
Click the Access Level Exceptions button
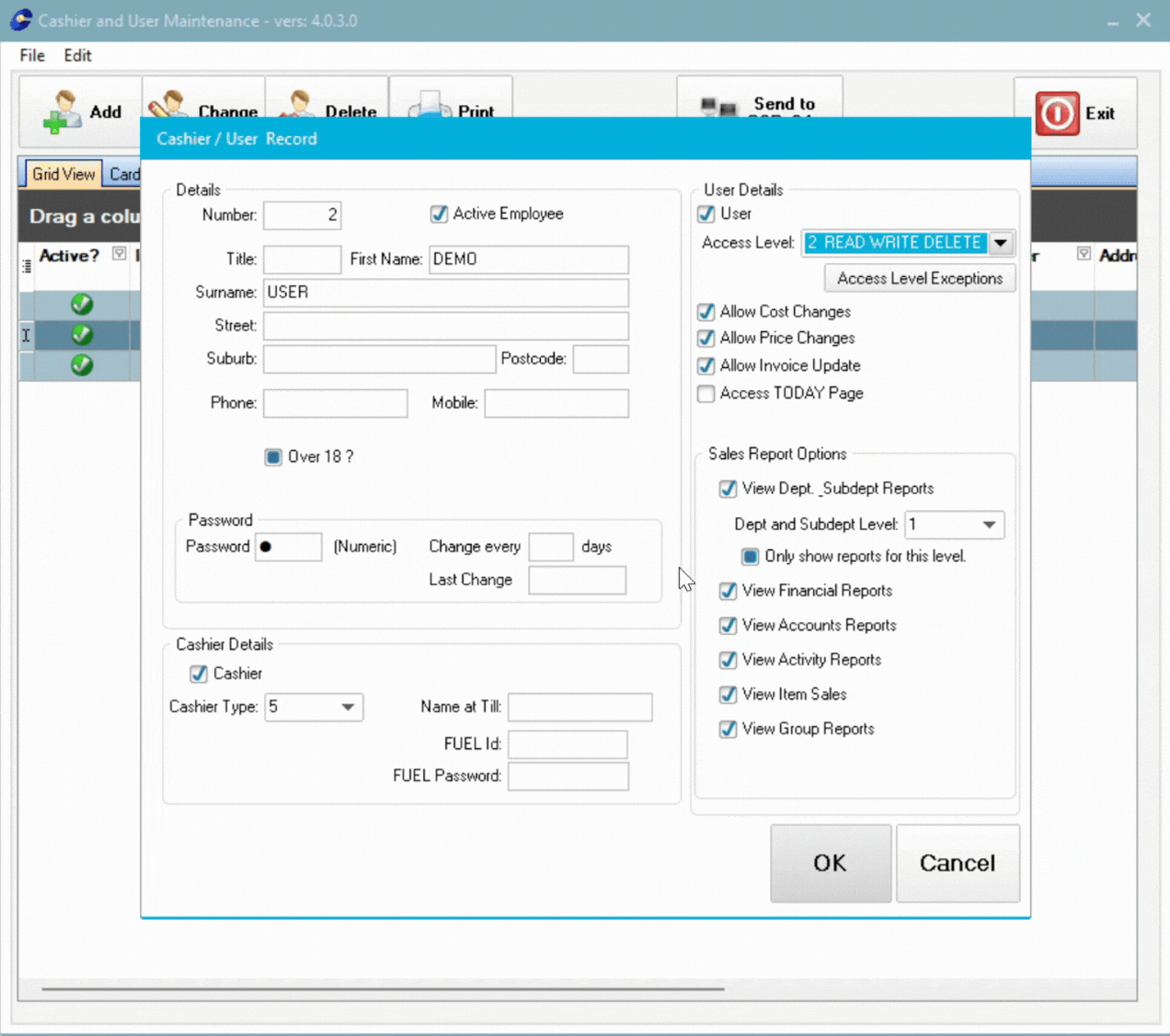pos(919,278)
